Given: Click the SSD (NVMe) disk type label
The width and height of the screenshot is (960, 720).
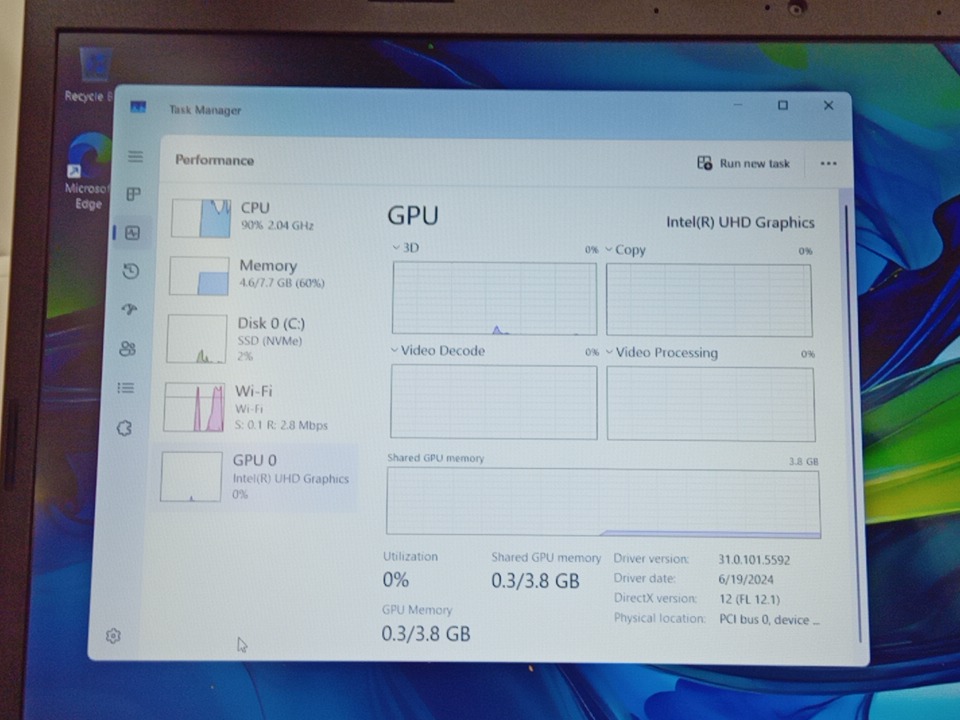Looking at the screenshot, I should coord(269,341).
